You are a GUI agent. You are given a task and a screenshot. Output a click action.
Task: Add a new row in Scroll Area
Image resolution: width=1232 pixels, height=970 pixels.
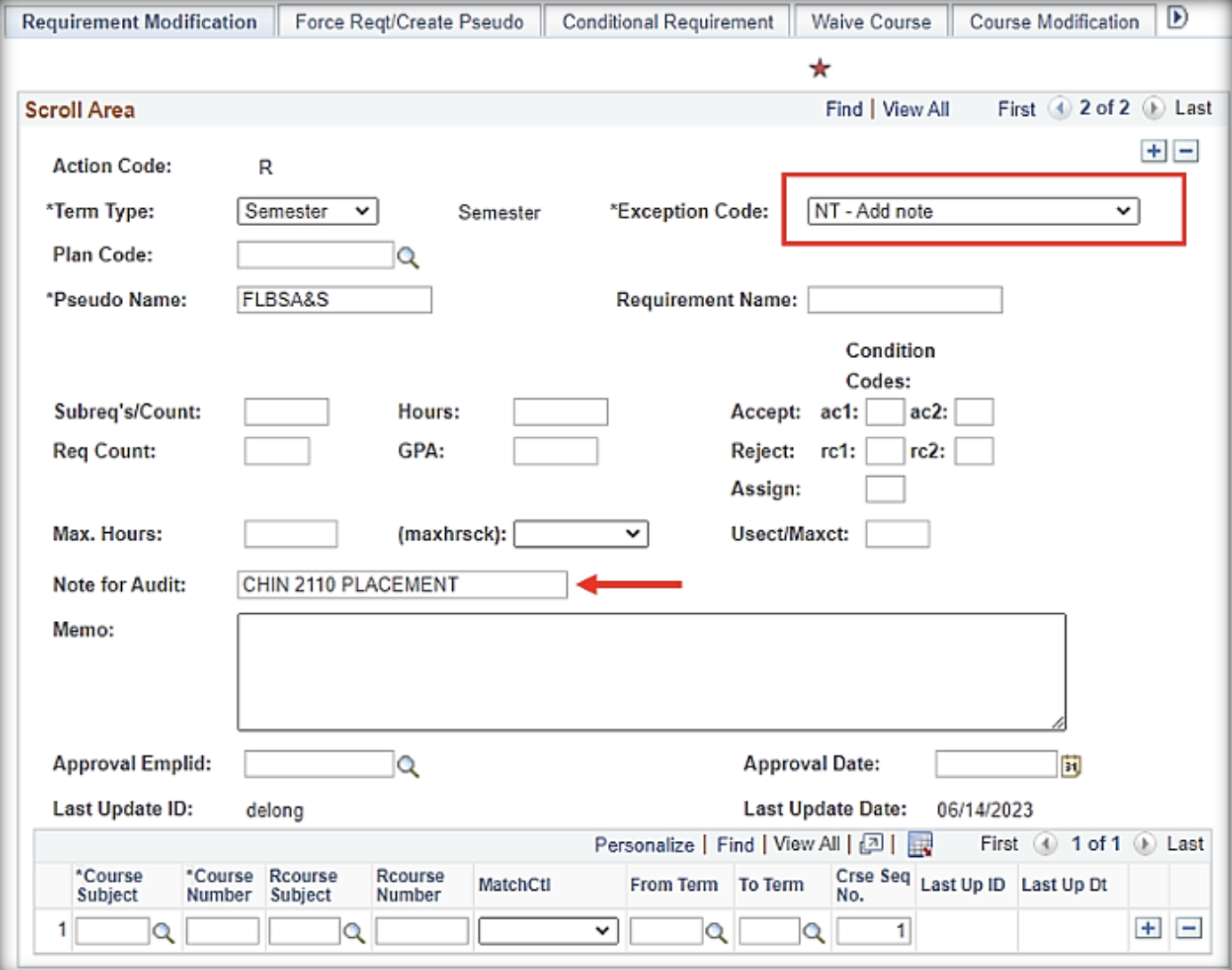click(1154, 151)
